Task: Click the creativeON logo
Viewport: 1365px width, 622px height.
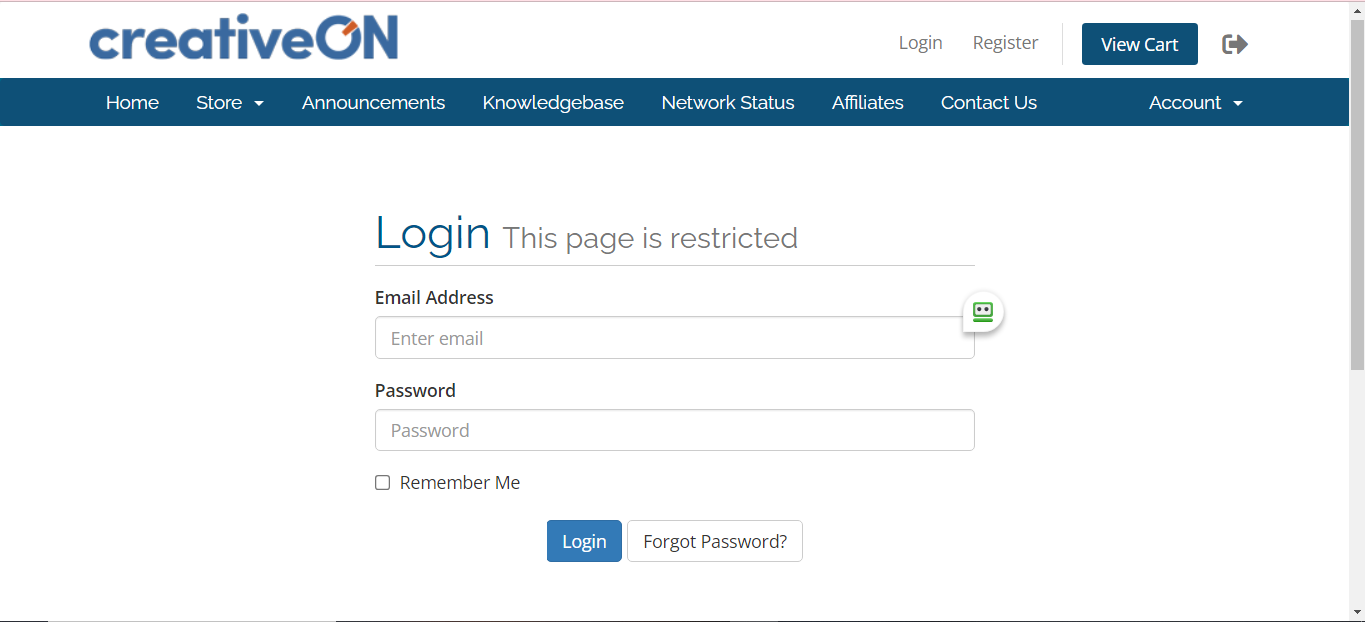Action: [x=244, y=38]
